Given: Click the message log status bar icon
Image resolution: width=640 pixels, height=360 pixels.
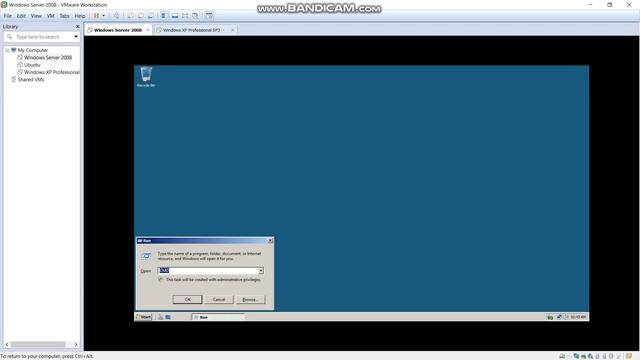Looking at the screenshot, I should [x=629, y=356].
